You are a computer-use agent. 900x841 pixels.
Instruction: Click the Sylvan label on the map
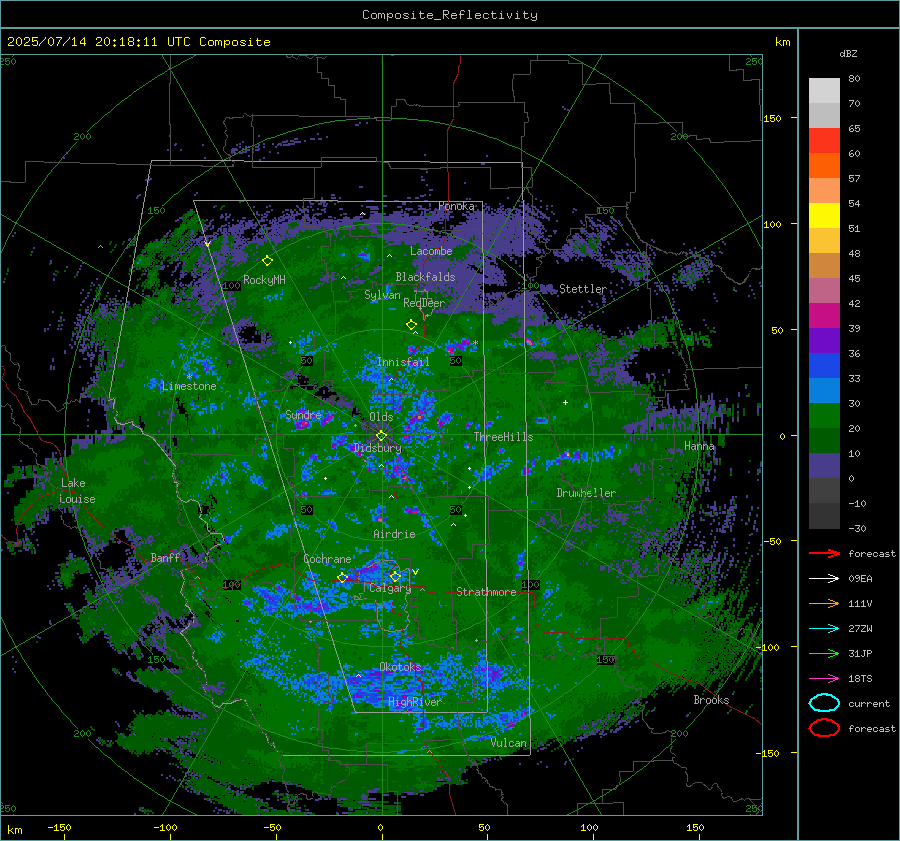[x=382, y=295]
